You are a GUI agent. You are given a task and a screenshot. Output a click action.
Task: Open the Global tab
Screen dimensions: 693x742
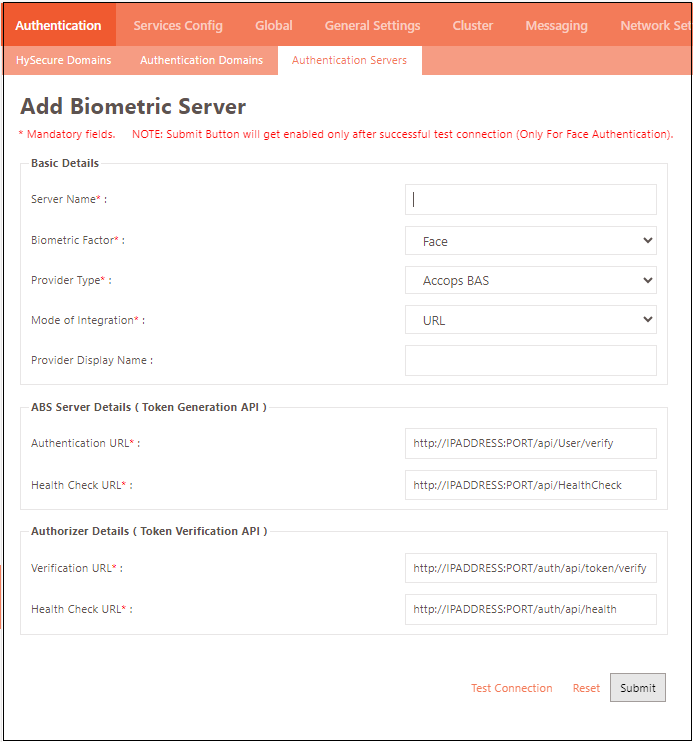coord(273,25)
